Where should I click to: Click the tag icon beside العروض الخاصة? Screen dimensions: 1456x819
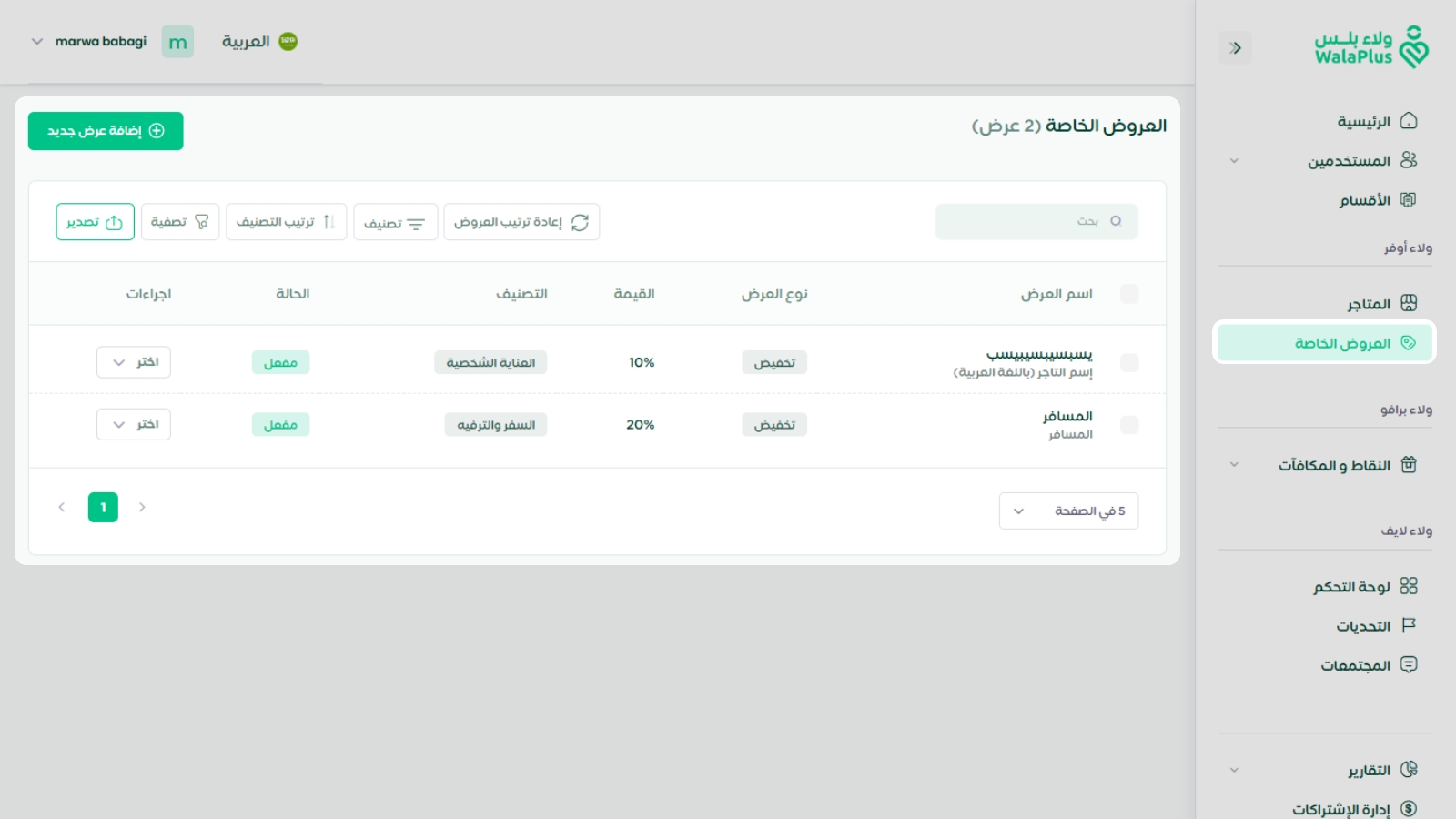[1409, 343]
